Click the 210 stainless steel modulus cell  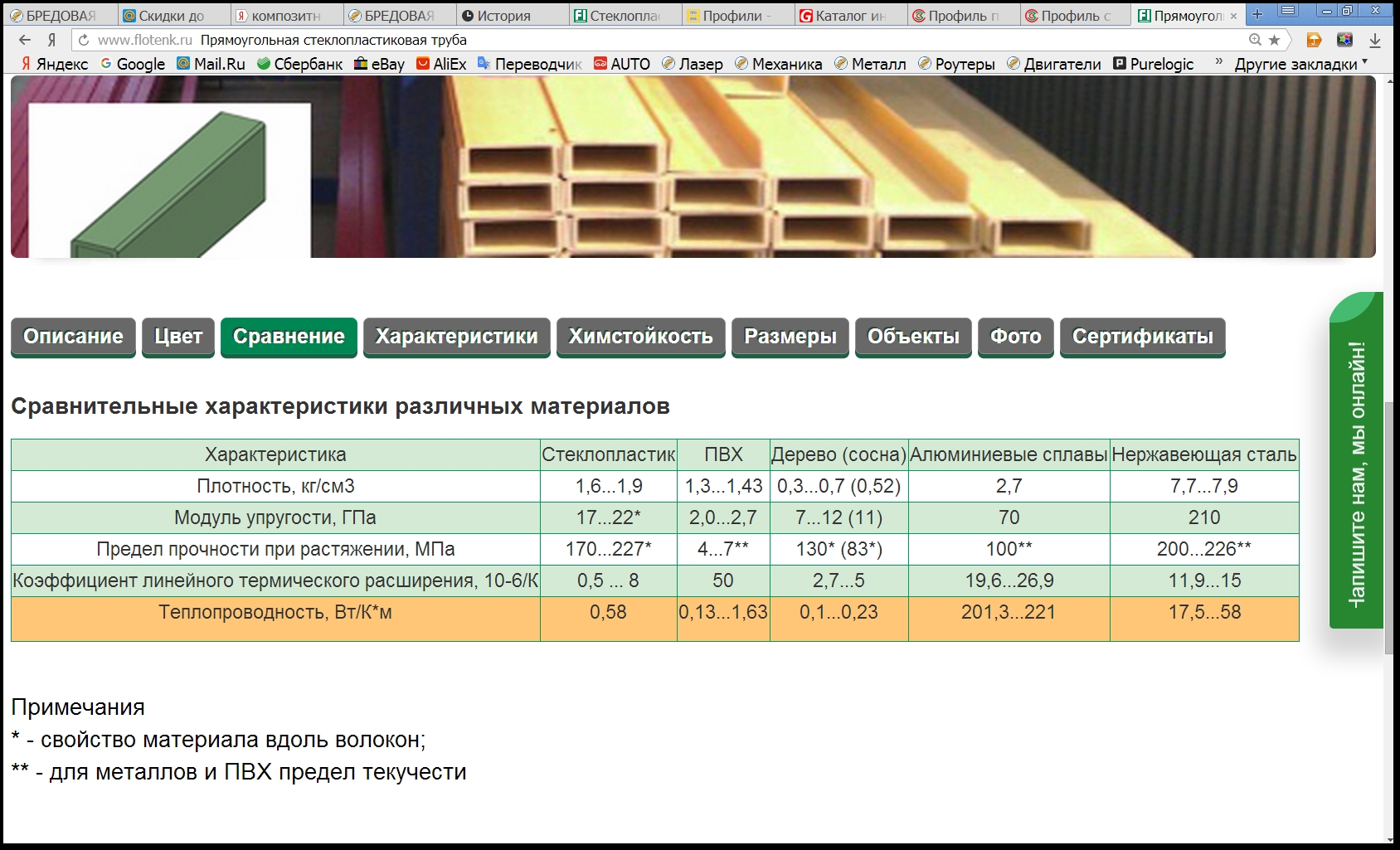(x=1204, y=517)
